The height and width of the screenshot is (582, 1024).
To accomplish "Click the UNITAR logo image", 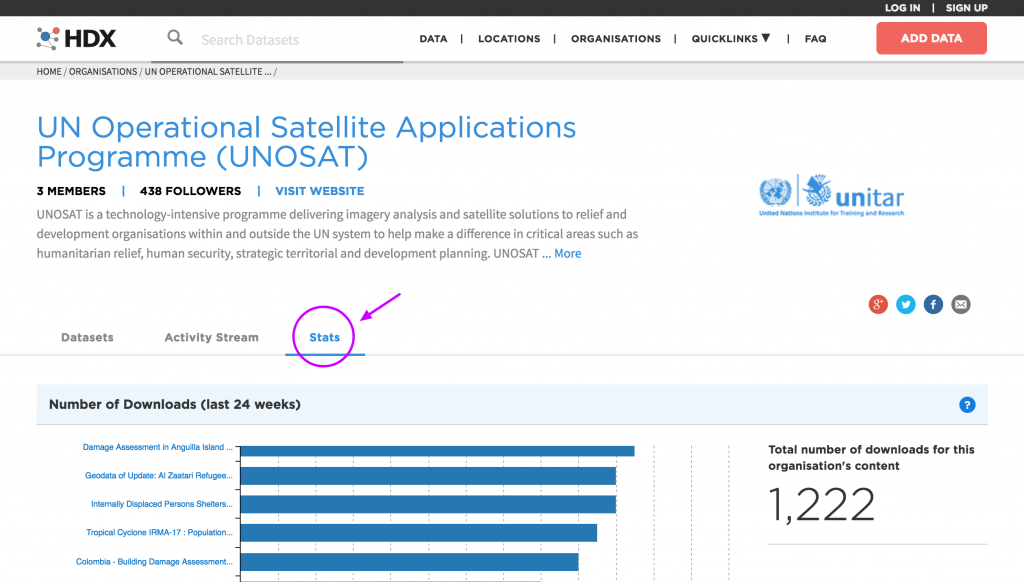I will click(831, 196).
